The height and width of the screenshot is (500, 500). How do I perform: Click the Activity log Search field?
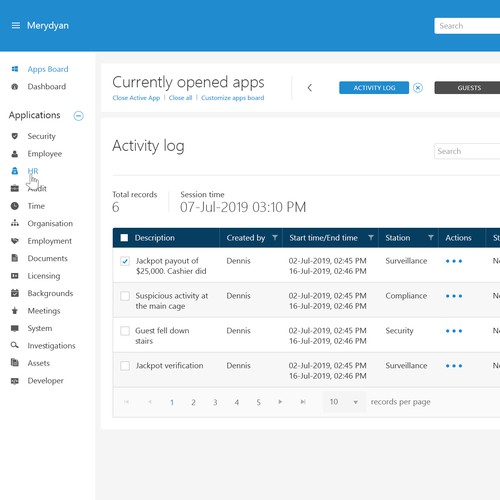[467, 151]
